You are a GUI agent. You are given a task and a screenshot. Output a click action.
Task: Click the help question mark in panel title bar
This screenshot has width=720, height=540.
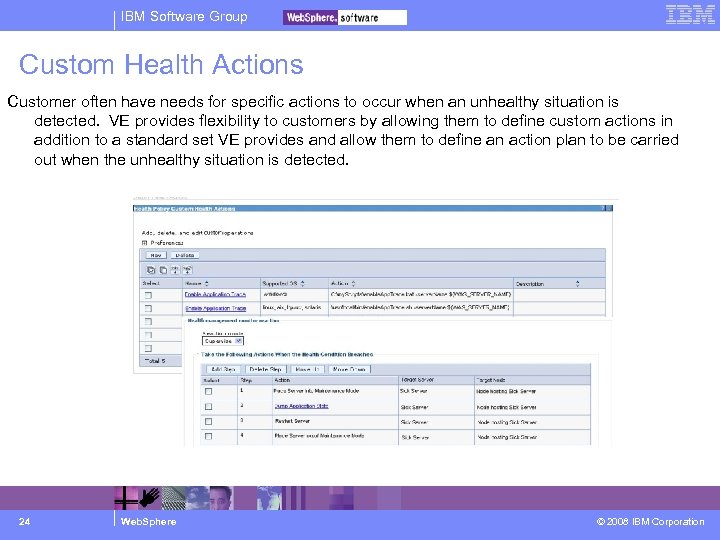click(603, 208)
